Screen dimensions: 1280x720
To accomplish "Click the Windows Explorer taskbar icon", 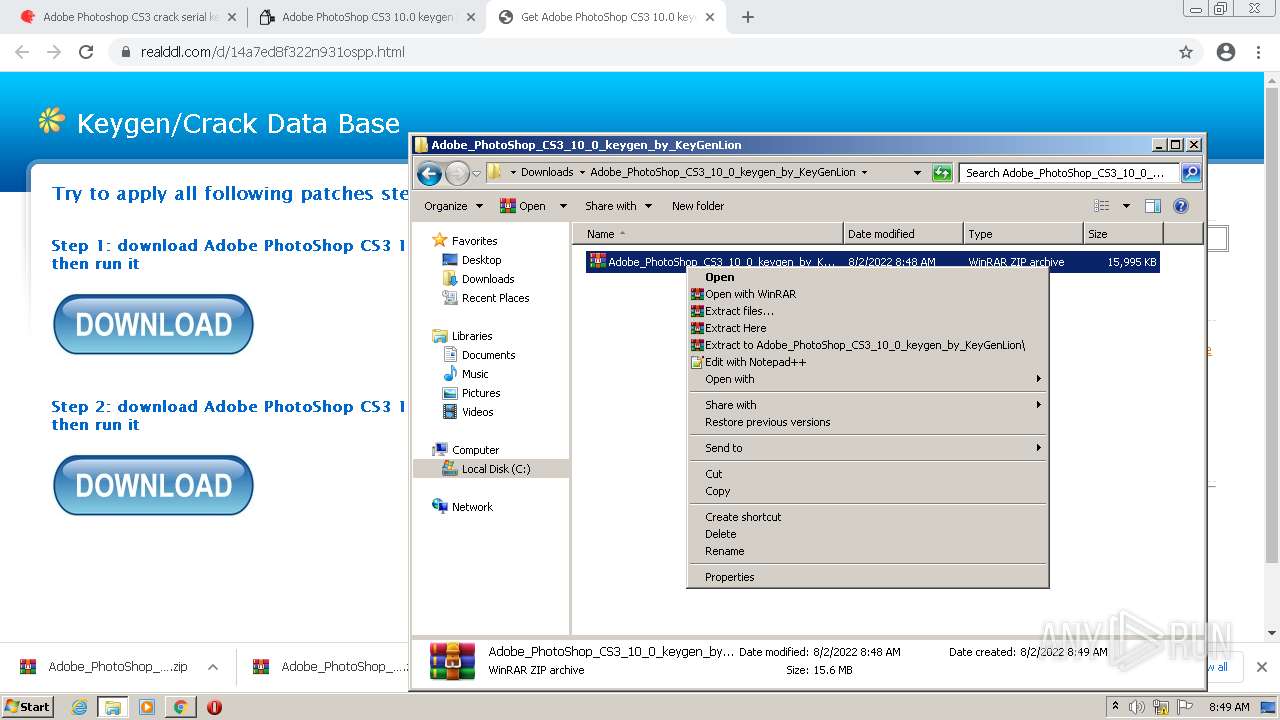I will click(113, 707).
